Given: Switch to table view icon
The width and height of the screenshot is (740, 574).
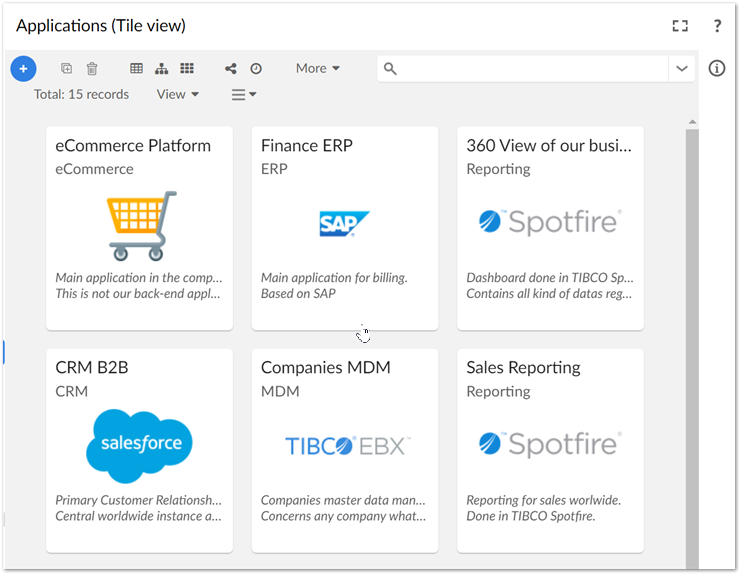Looking at the screenshot, I should point(137,69).
